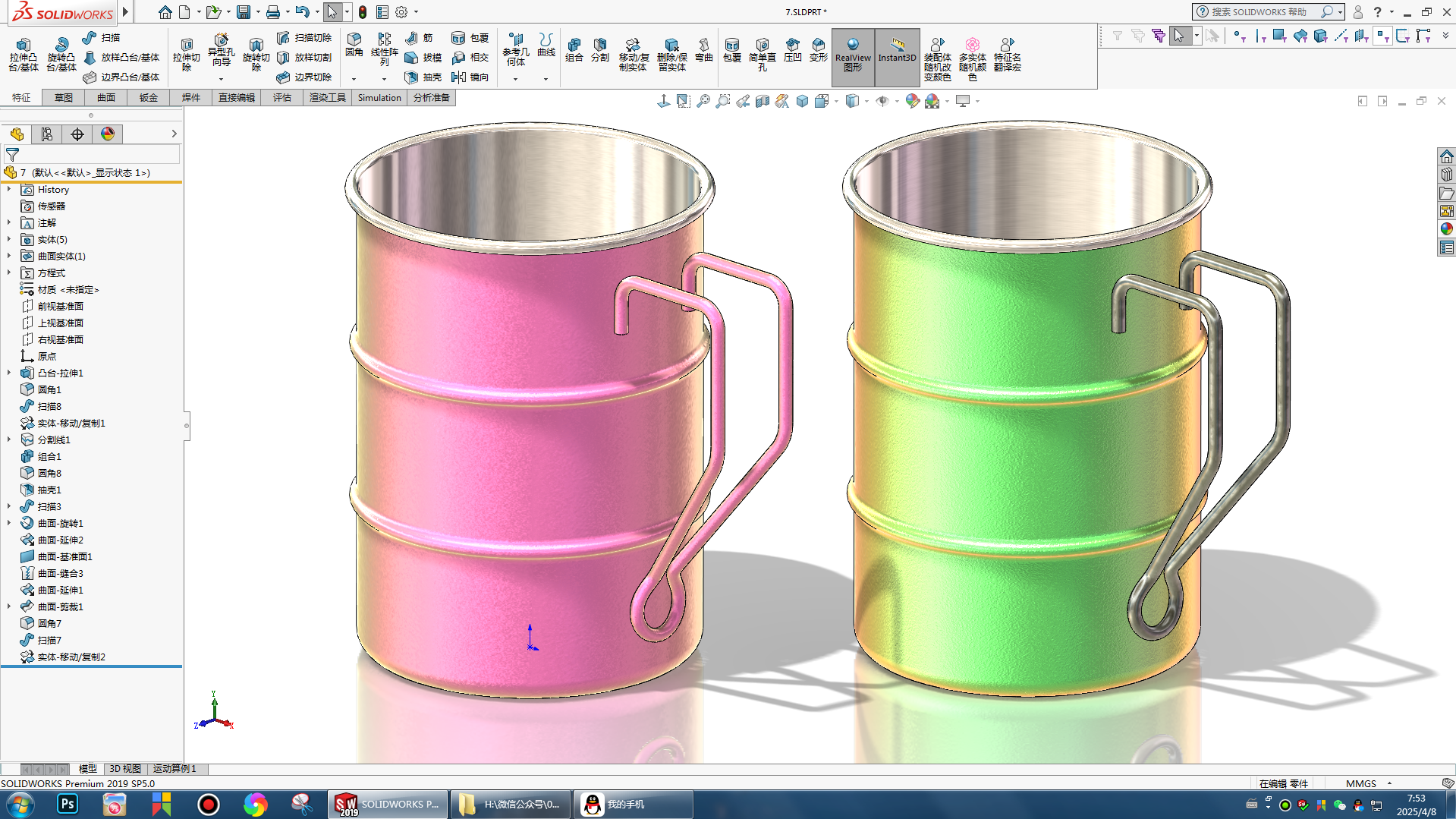
Task: Click the 异型孔向导 hole wizard icon
Action: 221,47
